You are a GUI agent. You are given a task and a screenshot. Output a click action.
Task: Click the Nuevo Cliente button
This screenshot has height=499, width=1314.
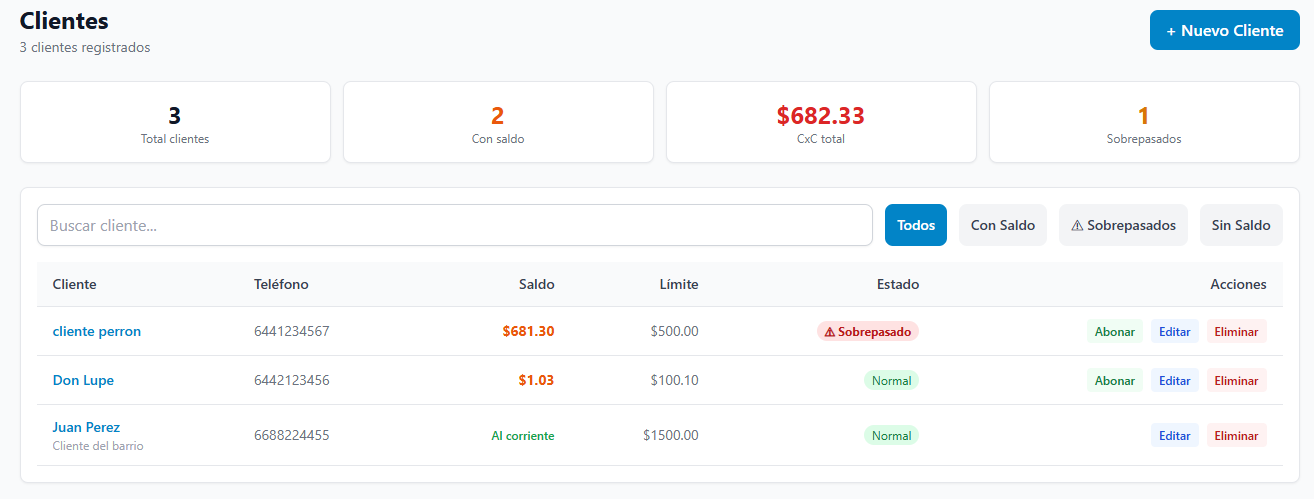[1224, 31]
